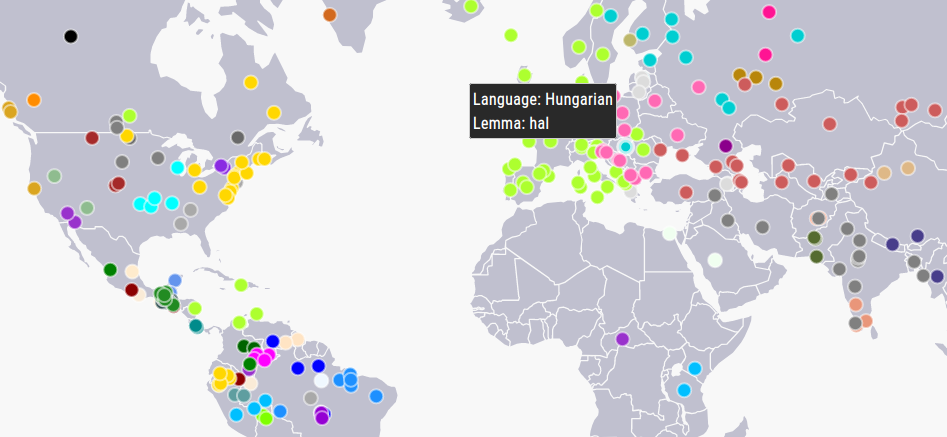This screenshot has height=437, width=947.
Task: Select the blue dot in eastern Brazil
Action: click(376, 396)
